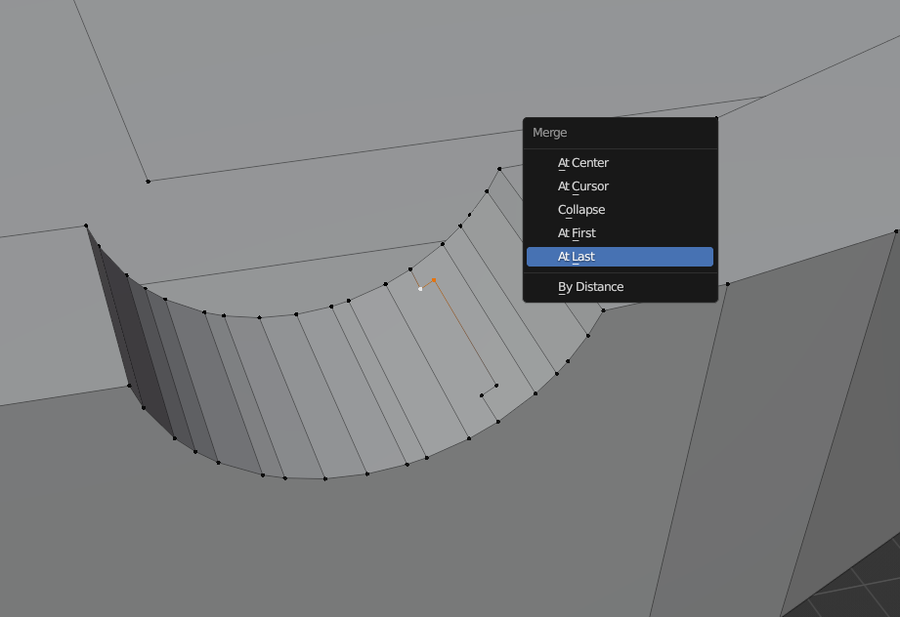Click the white active vertex
900x617 pixels.
(x=420, y=289)
